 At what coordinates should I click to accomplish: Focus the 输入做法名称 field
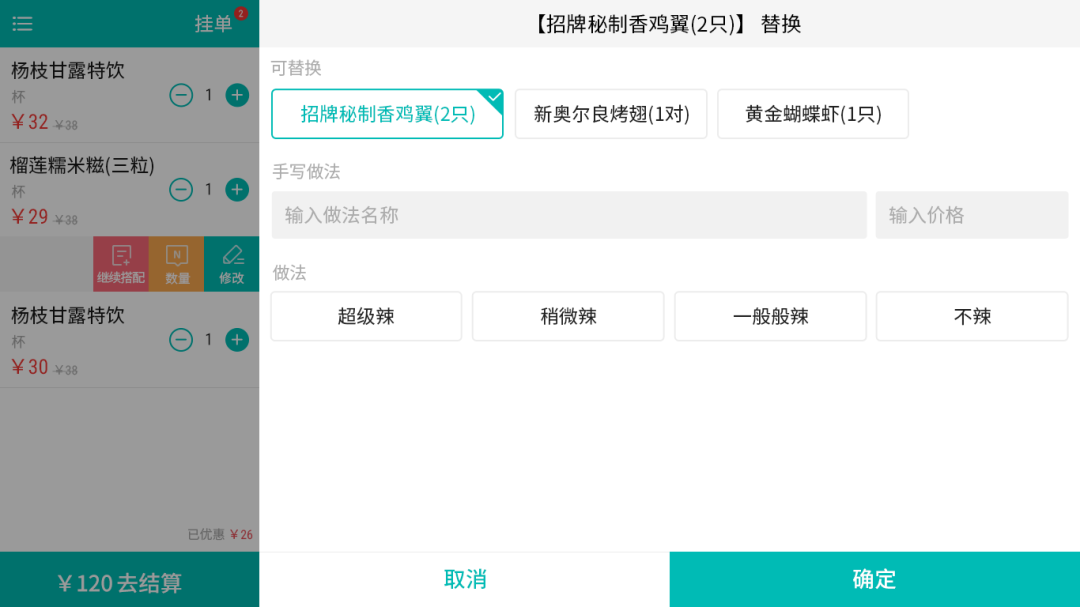click(x=569, y=215)
